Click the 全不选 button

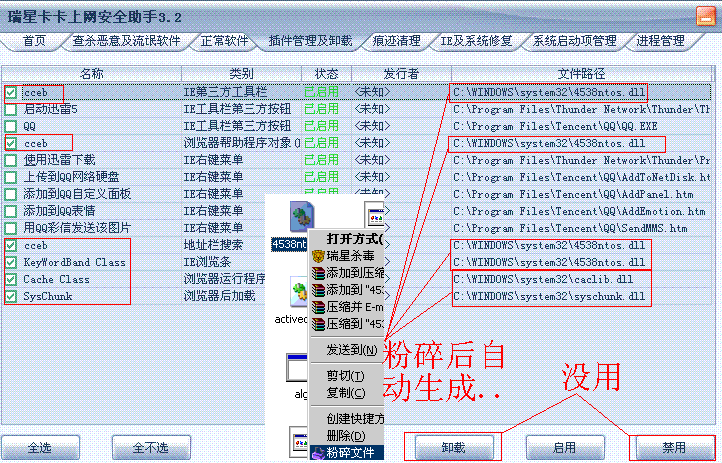pyautogui.click(x=151, y=447)
